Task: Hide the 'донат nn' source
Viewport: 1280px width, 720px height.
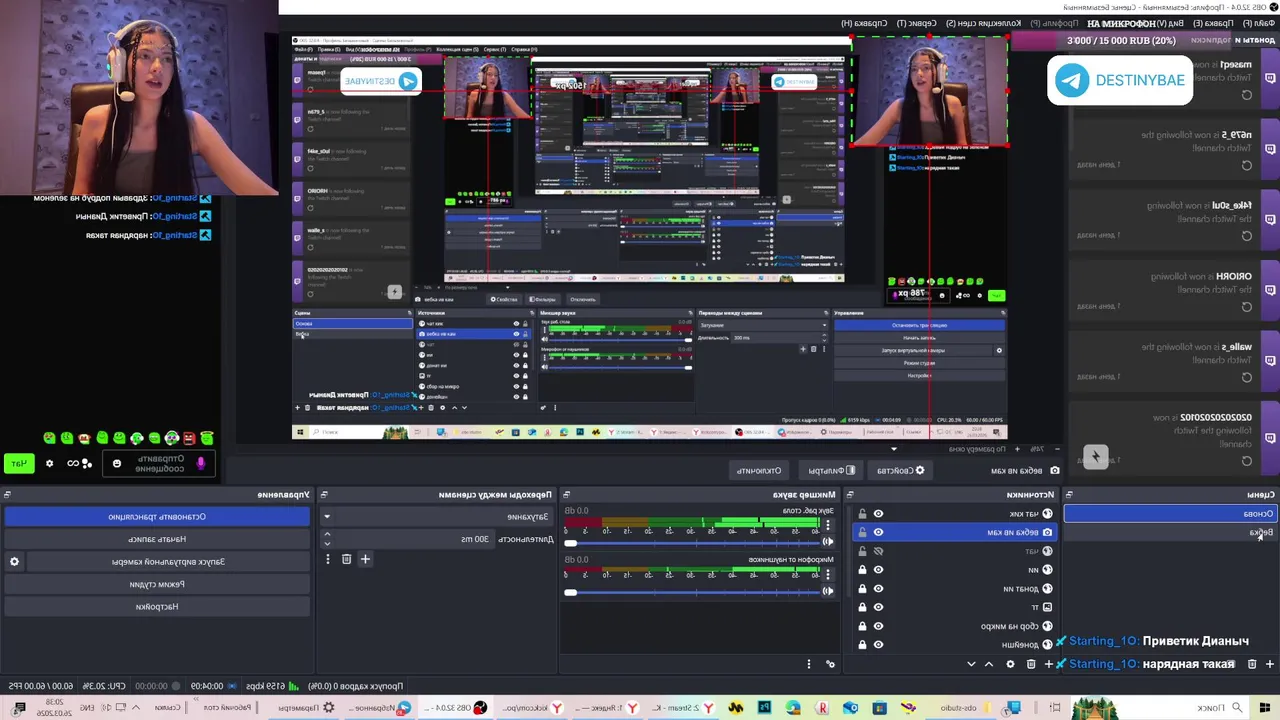Action: click(878, 588)
